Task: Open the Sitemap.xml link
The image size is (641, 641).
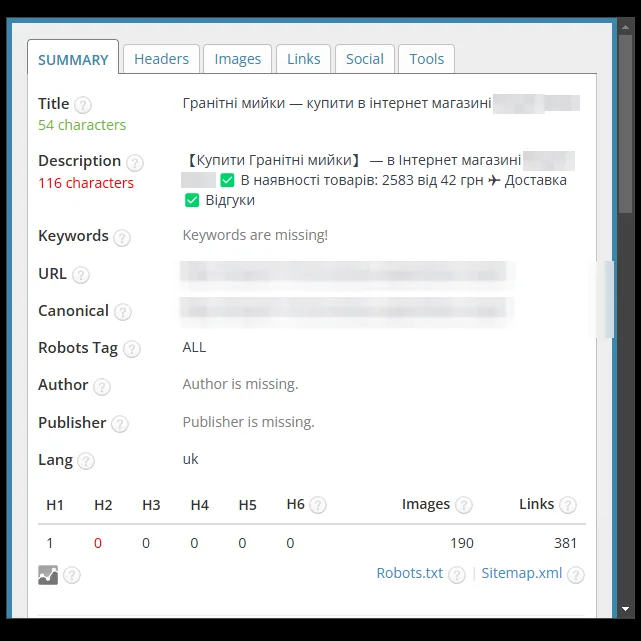Action: [522, 573]
